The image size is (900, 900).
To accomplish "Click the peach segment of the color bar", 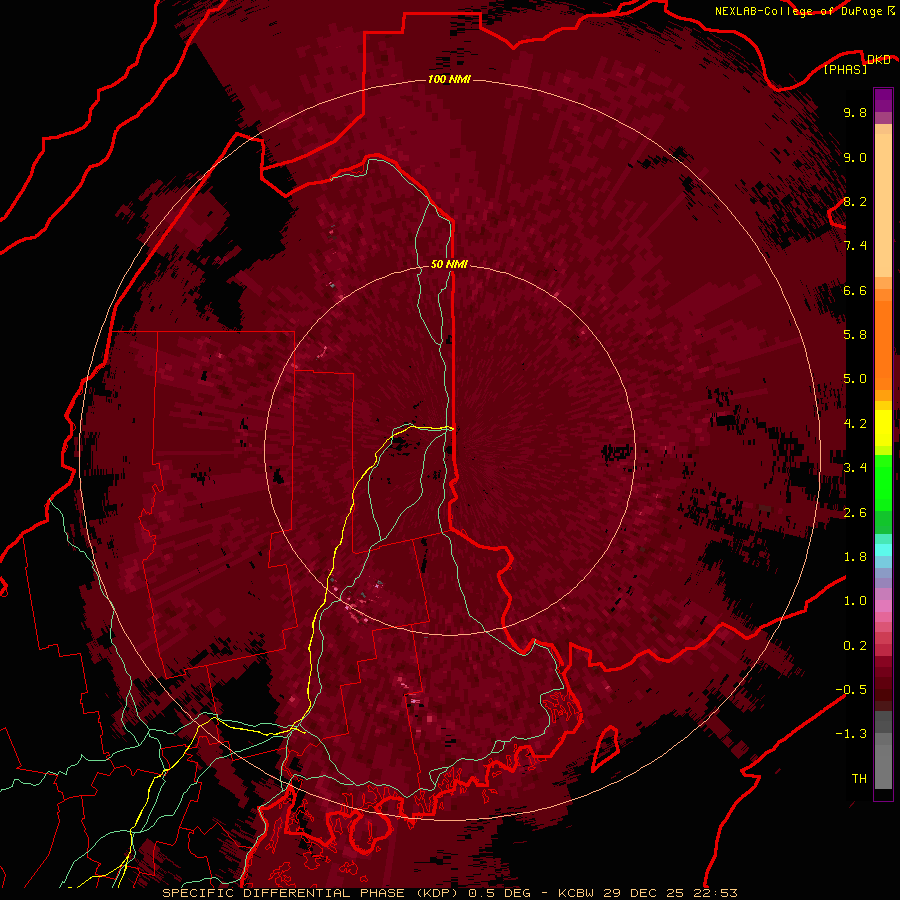I will [x=883, y=205].
